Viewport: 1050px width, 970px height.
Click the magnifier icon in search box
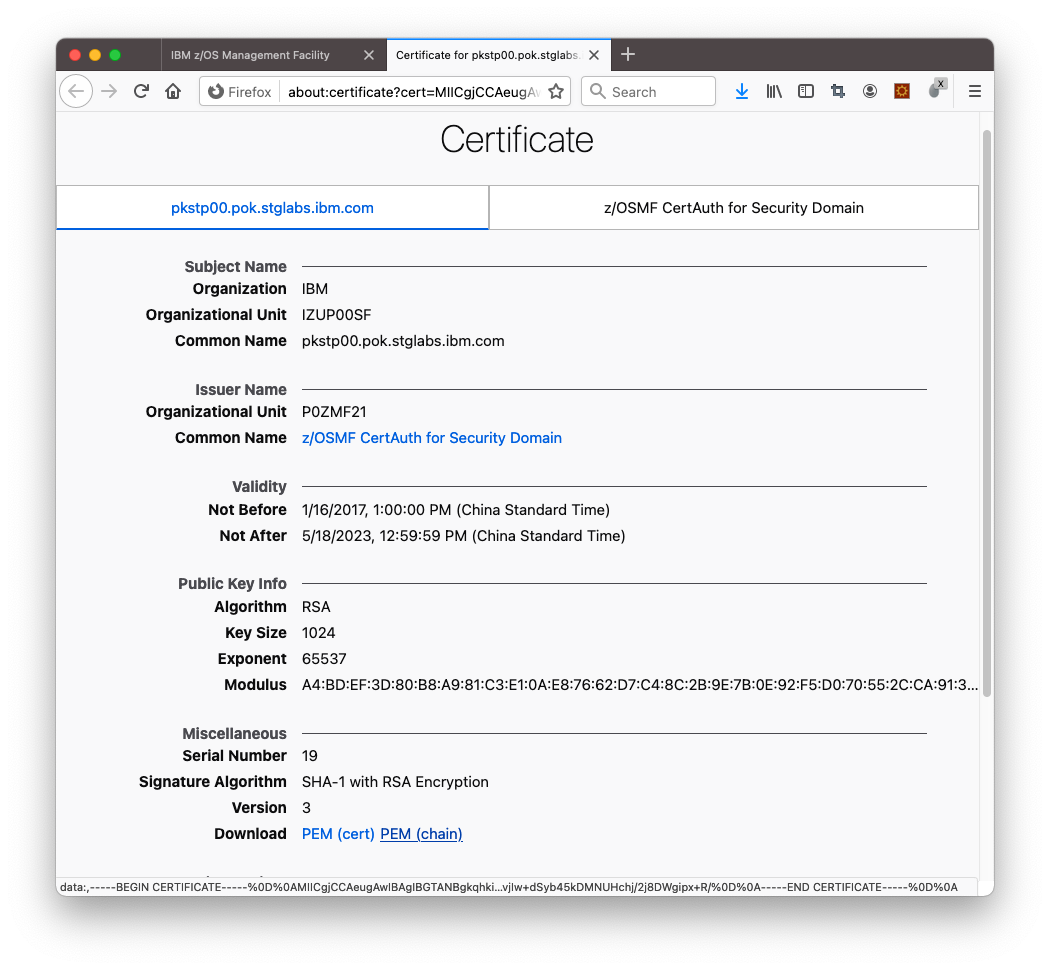click(597, 91)
